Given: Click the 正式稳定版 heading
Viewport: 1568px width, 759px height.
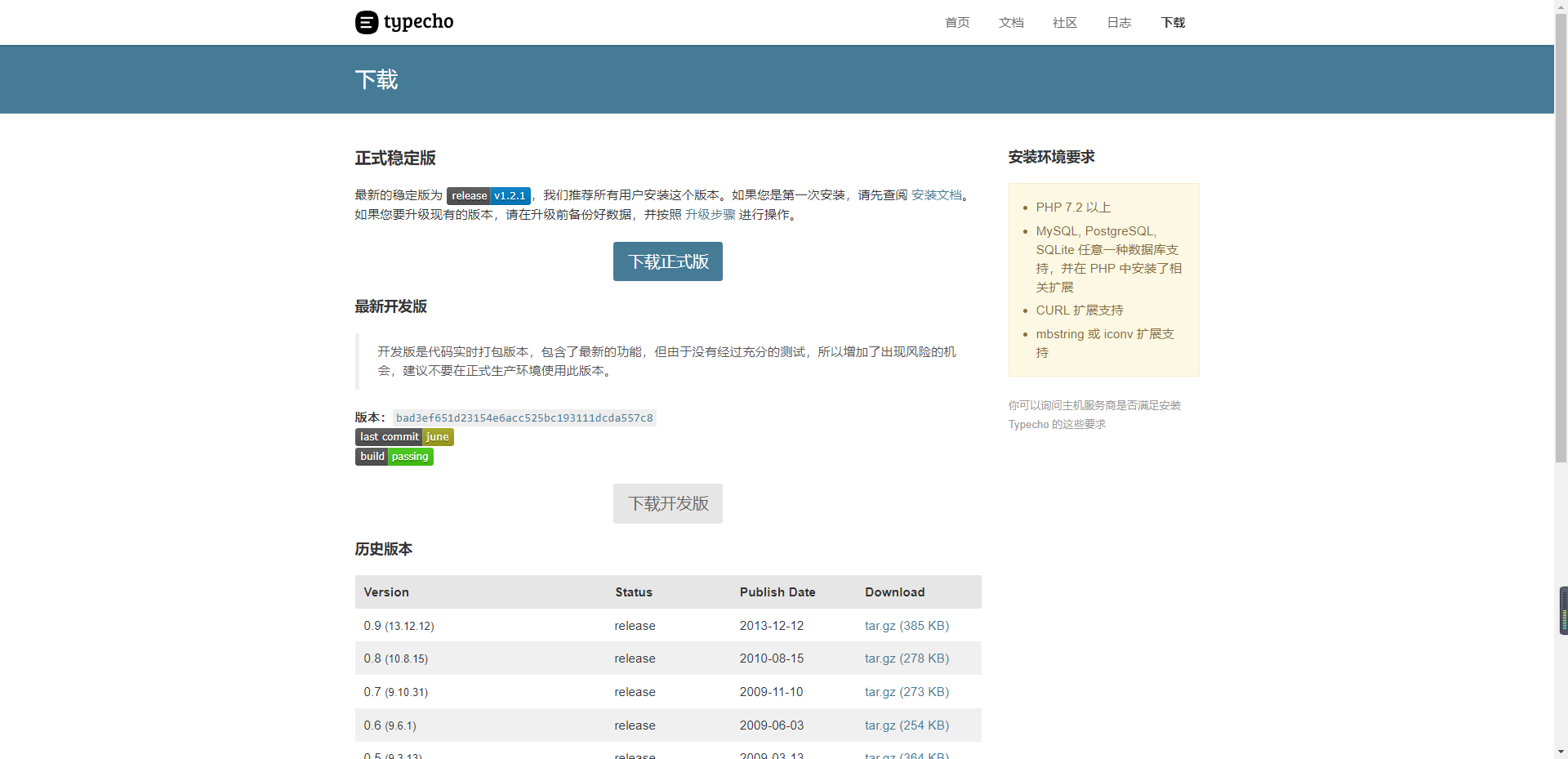Looking at the screenshot, I should tap(395, 158).
